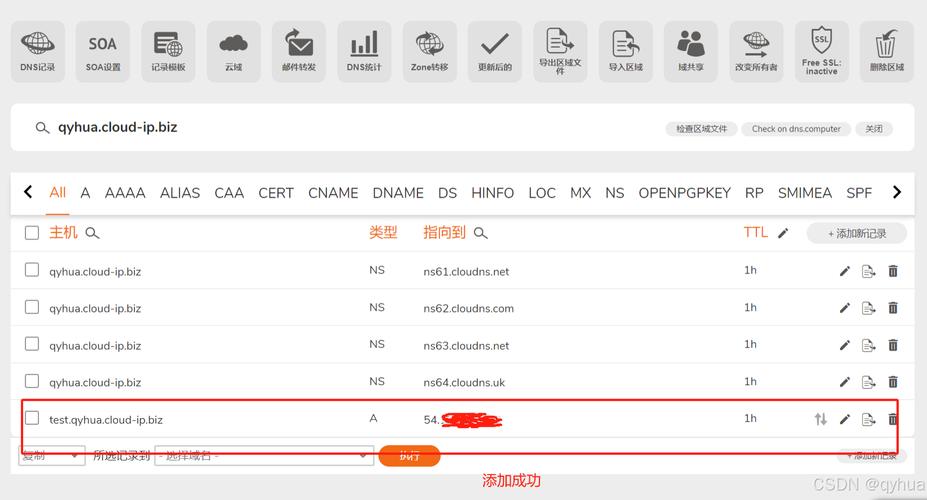Switch to the OPENPGPKEY record tab
927x500 pixels.
point(685,193)
